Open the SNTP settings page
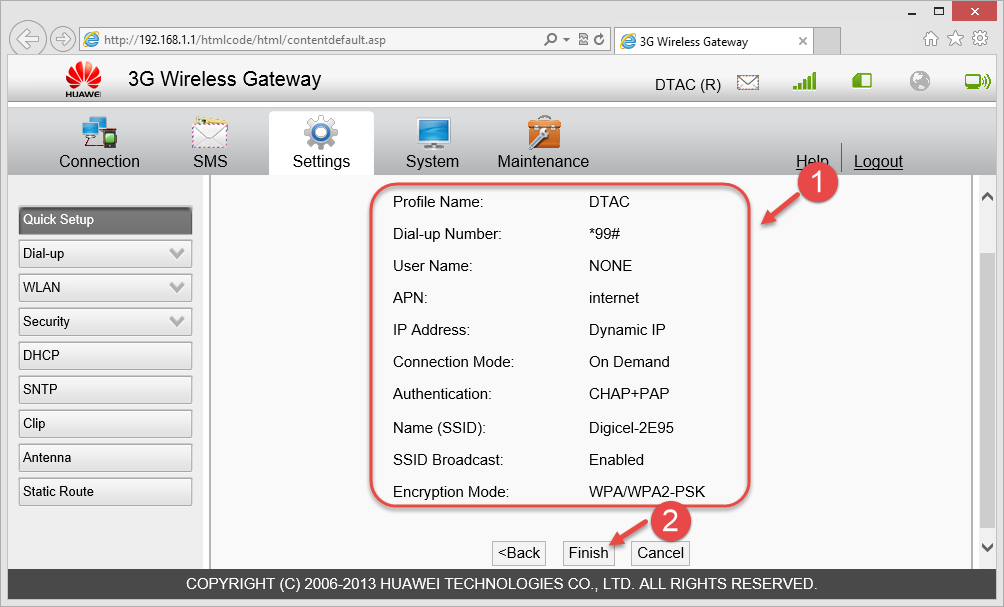Viewport: 1004px width, 607px height. click(105, 389)
